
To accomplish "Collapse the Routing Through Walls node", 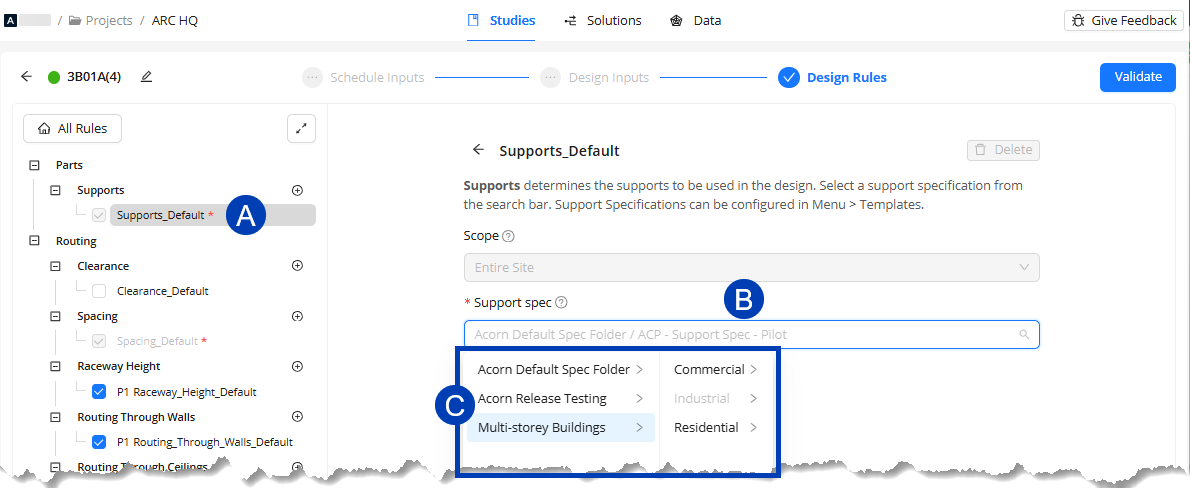I will coord(55,417).
